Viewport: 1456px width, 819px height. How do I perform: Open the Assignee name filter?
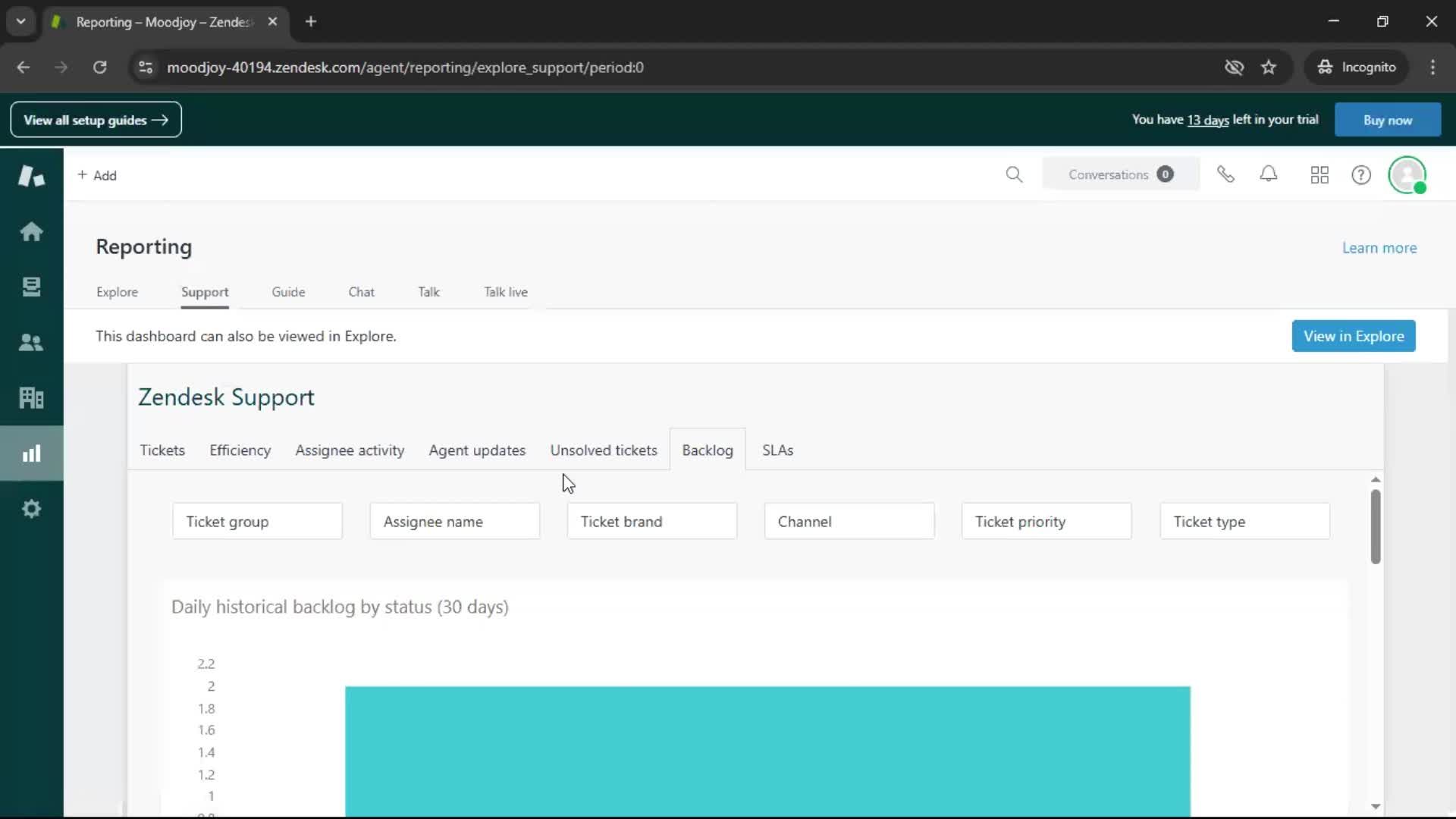[x=455, y=522]
